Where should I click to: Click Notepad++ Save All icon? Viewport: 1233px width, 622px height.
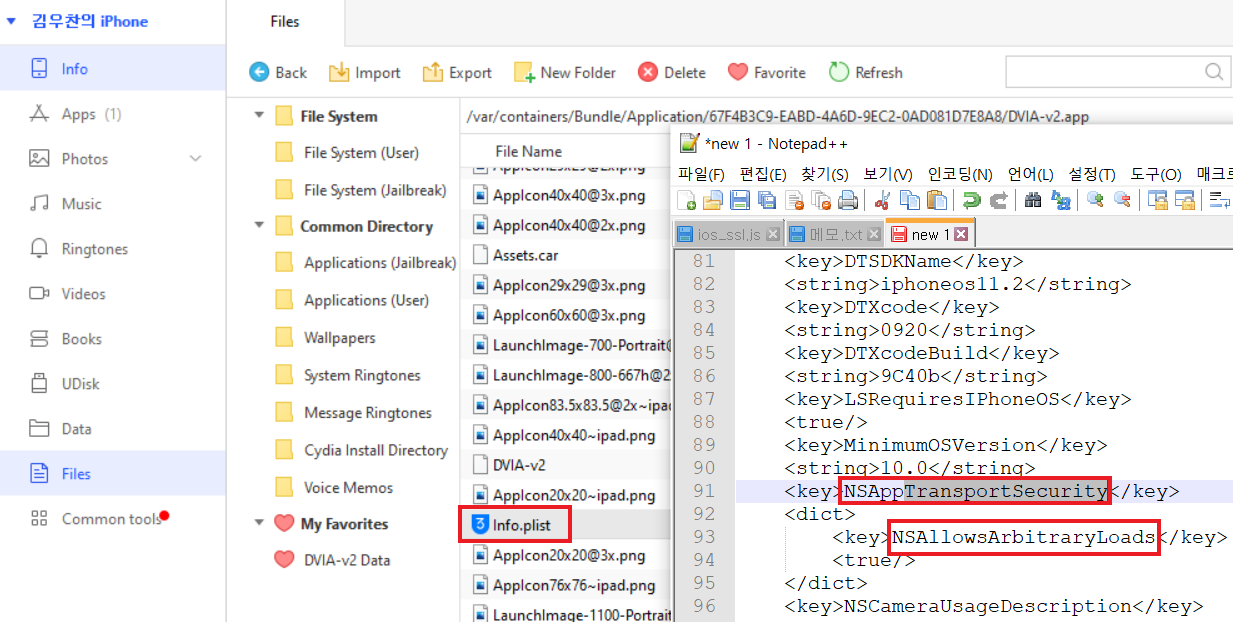click(767, 200)
